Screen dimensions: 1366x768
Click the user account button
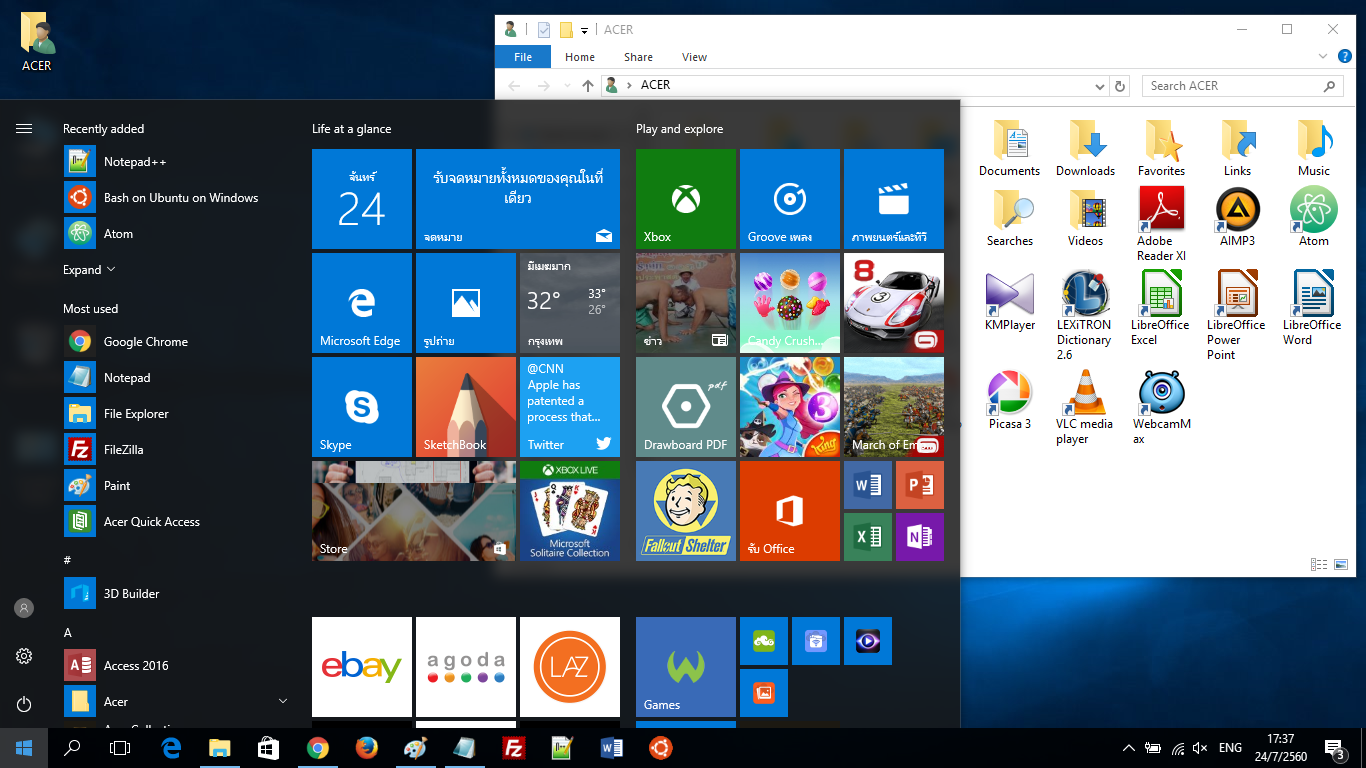(24, 608)
